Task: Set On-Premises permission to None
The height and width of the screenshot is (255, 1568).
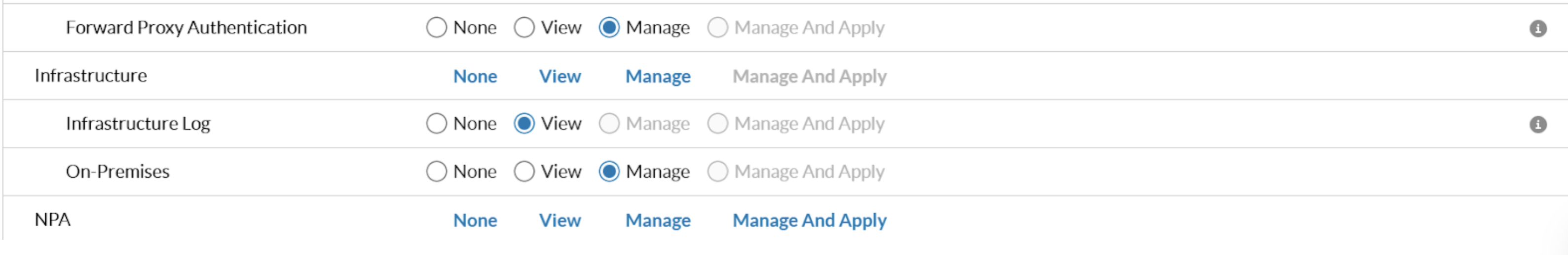Action: pyautogui.click(x=437, y=172)
